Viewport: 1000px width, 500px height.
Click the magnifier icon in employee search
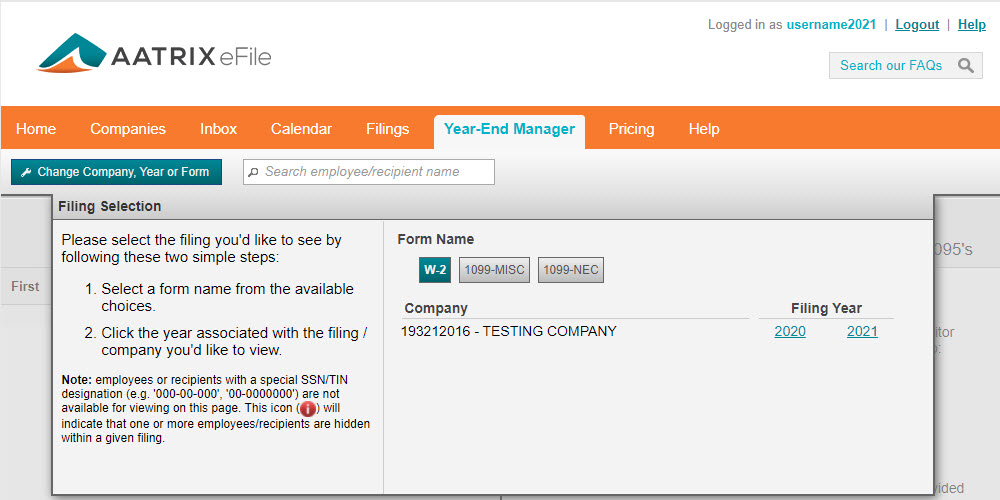point(254,172)
